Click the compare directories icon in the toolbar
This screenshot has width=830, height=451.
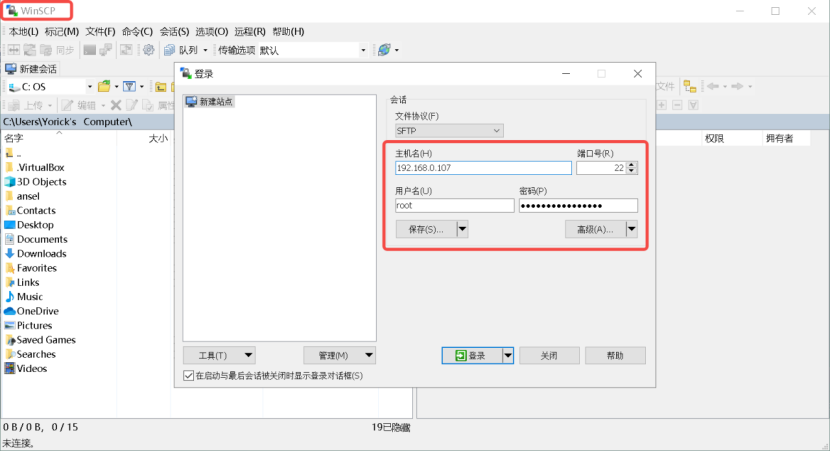(14, 50)
